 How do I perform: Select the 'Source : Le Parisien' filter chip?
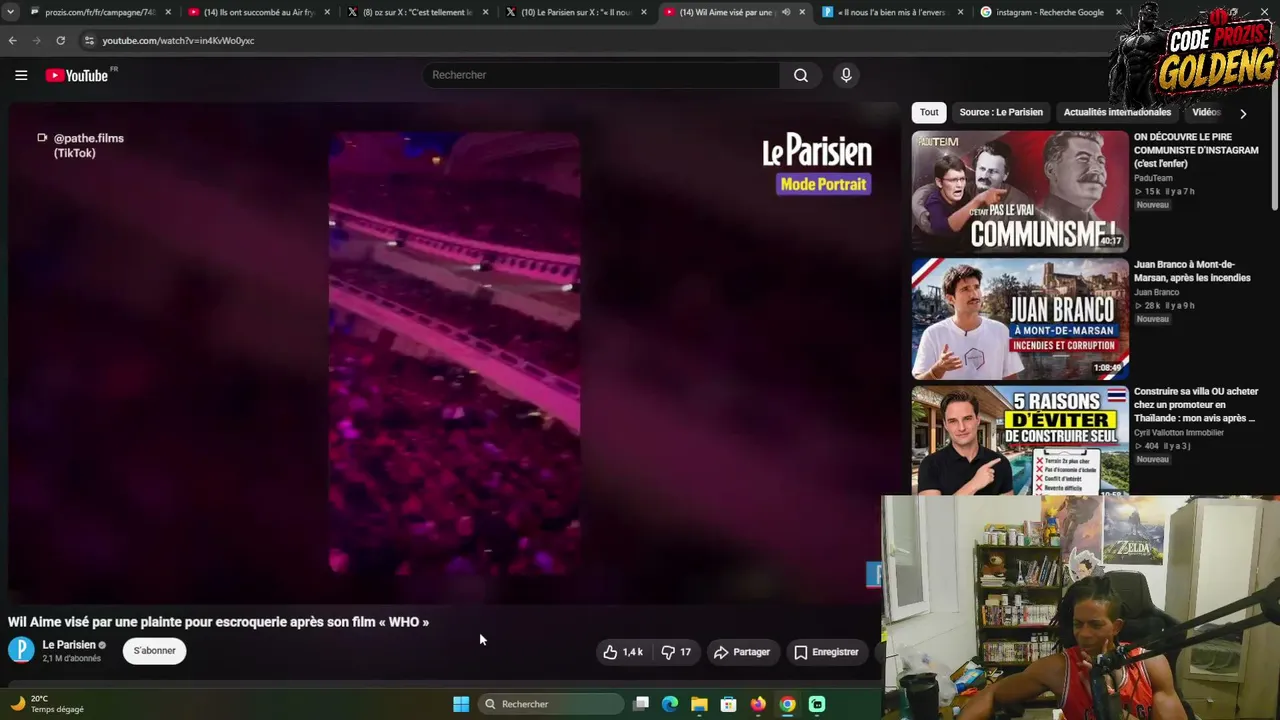1001,112
